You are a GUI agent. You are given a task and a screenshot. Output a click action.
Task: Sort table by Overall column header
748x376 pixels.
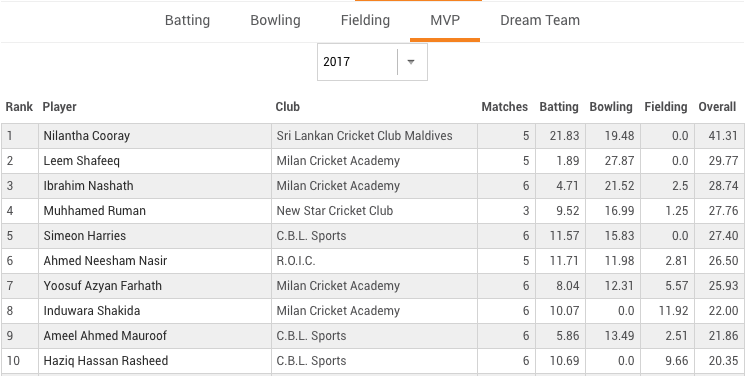click(x=717, y=106)
